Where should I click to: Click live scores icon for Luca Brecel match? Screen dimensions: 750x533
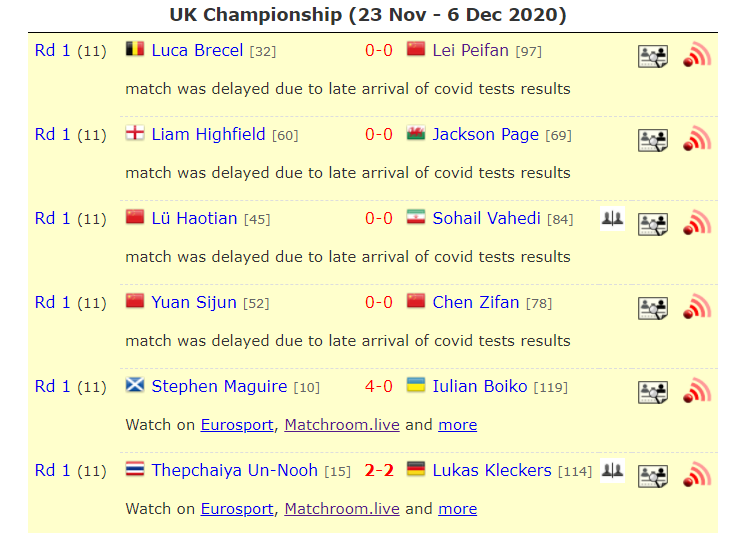tap(697, 55)
